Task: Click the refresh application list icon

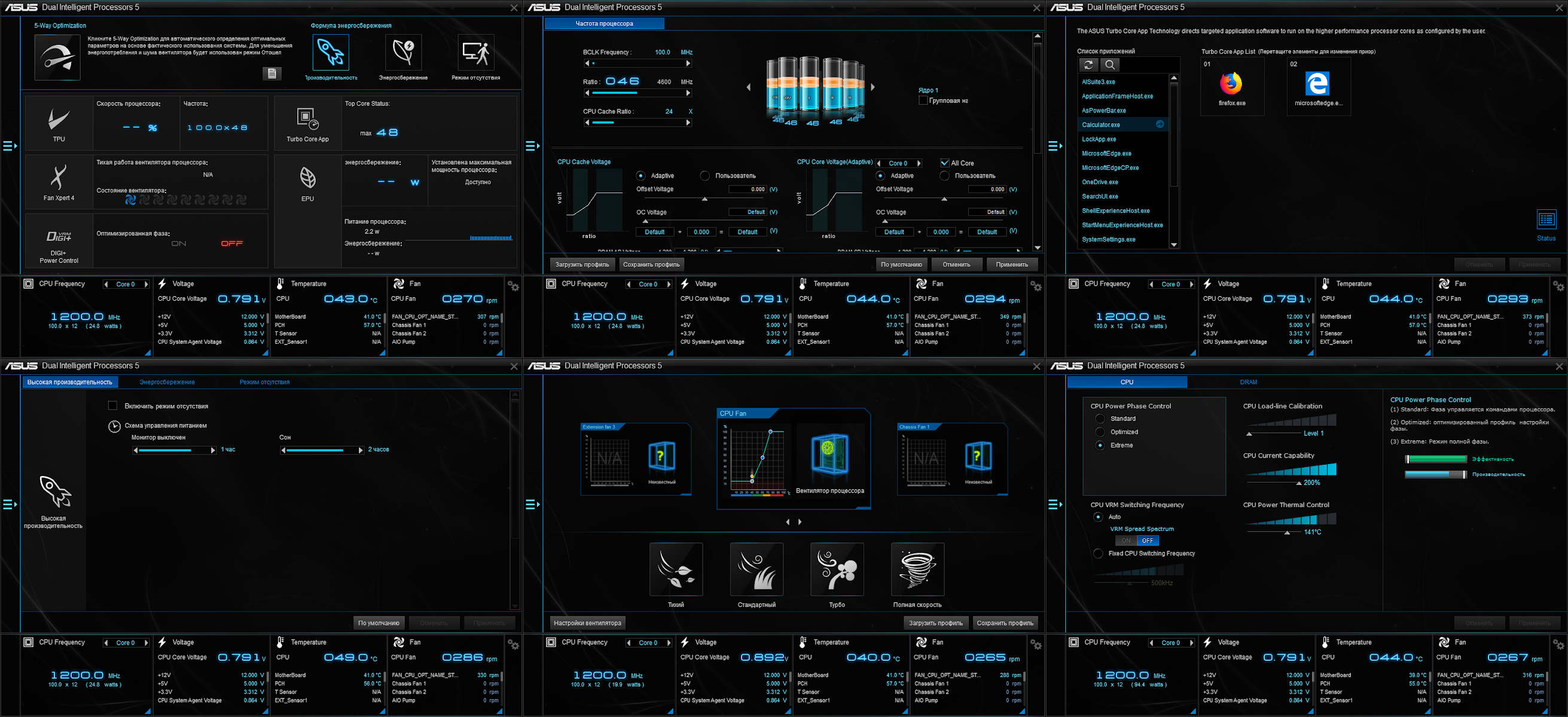Action: [1088, 65]
